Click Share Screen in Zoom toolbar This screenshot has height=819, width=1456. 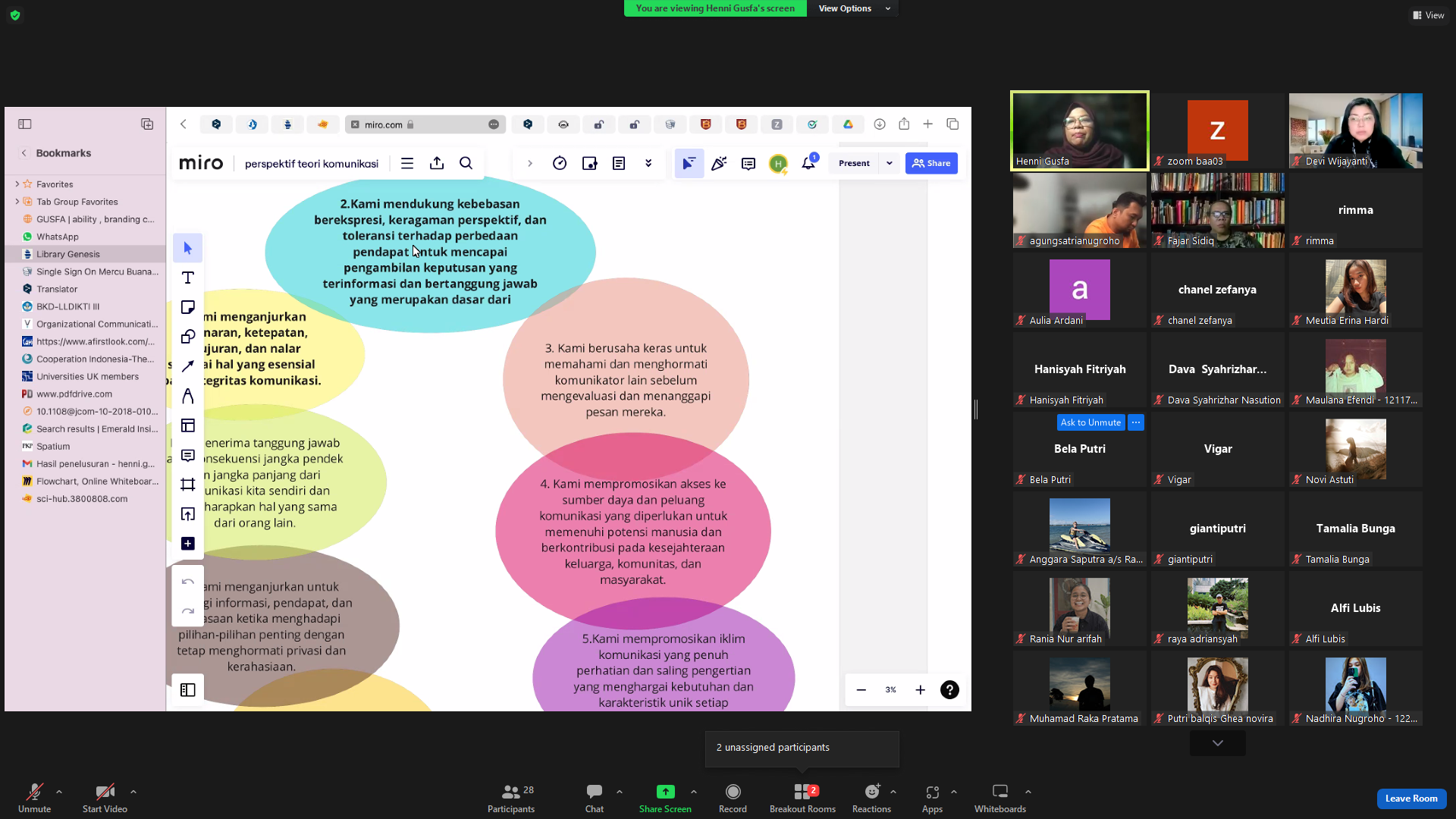(x=665, y=799)
